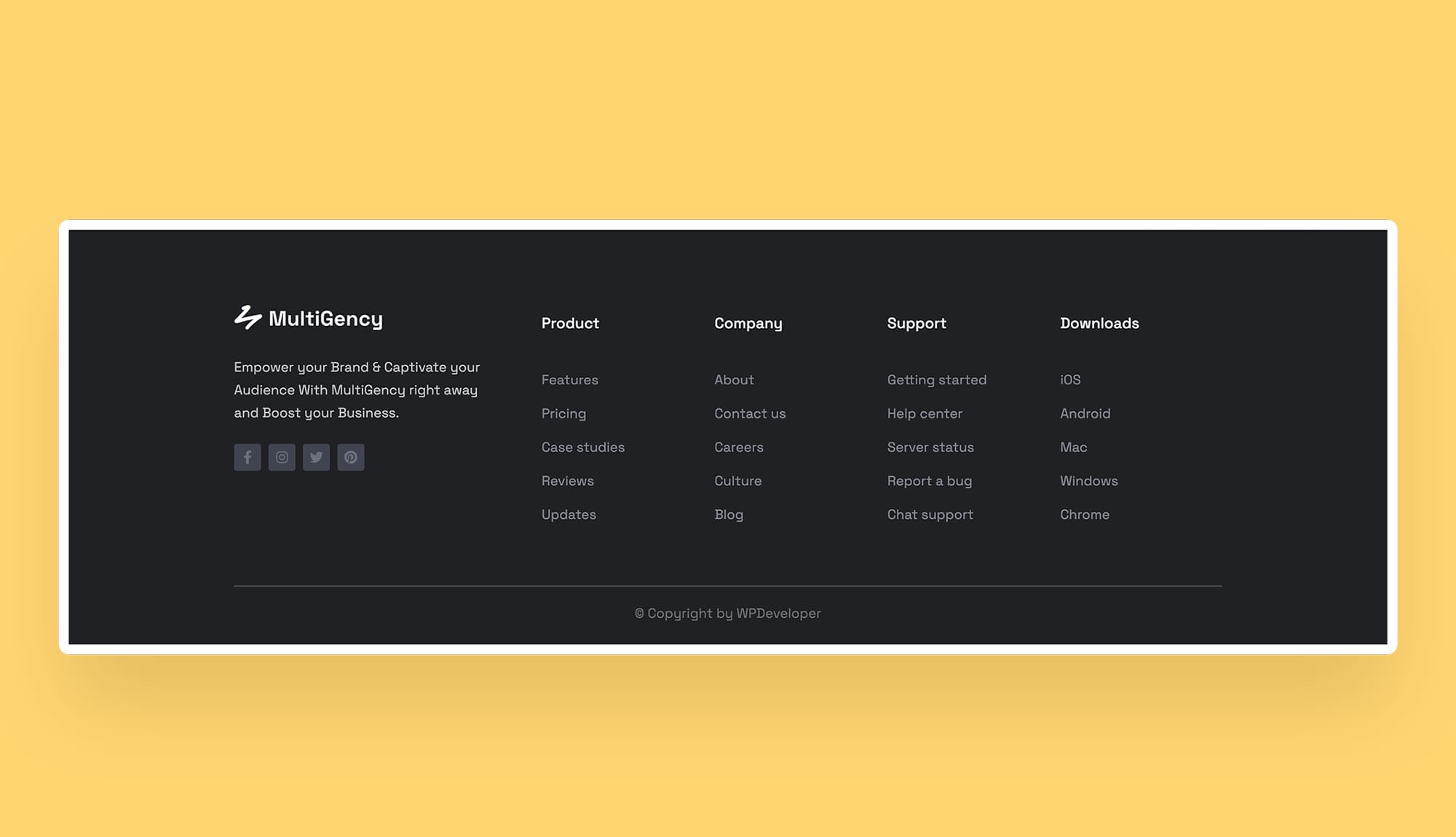Visit the Reviews link
Image resolution: width=1456 pixels, height=837 pixels.
567,481
